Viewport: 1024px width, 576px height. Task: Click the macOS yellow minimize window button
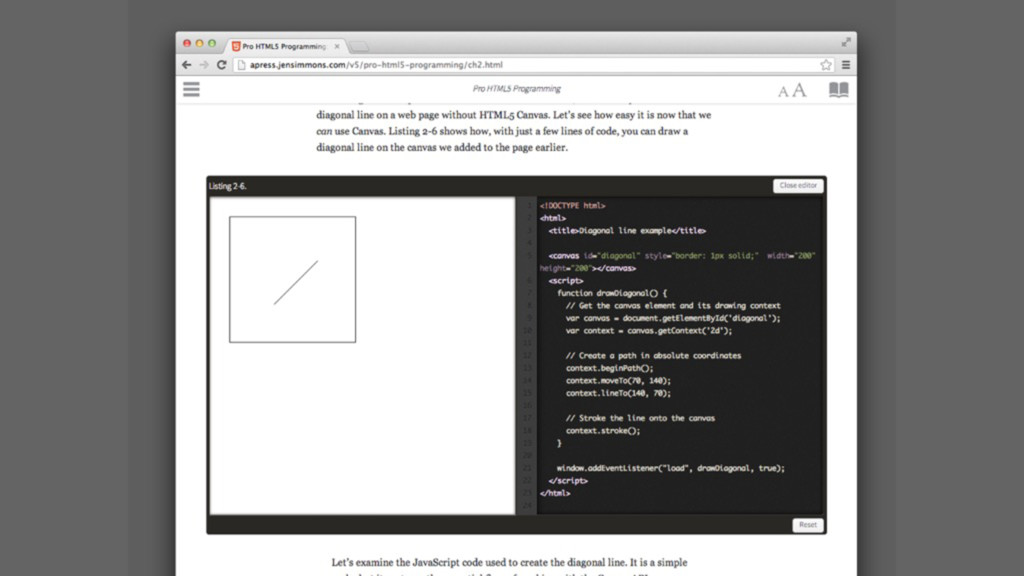pyautogui.click(x=199, y=43)
